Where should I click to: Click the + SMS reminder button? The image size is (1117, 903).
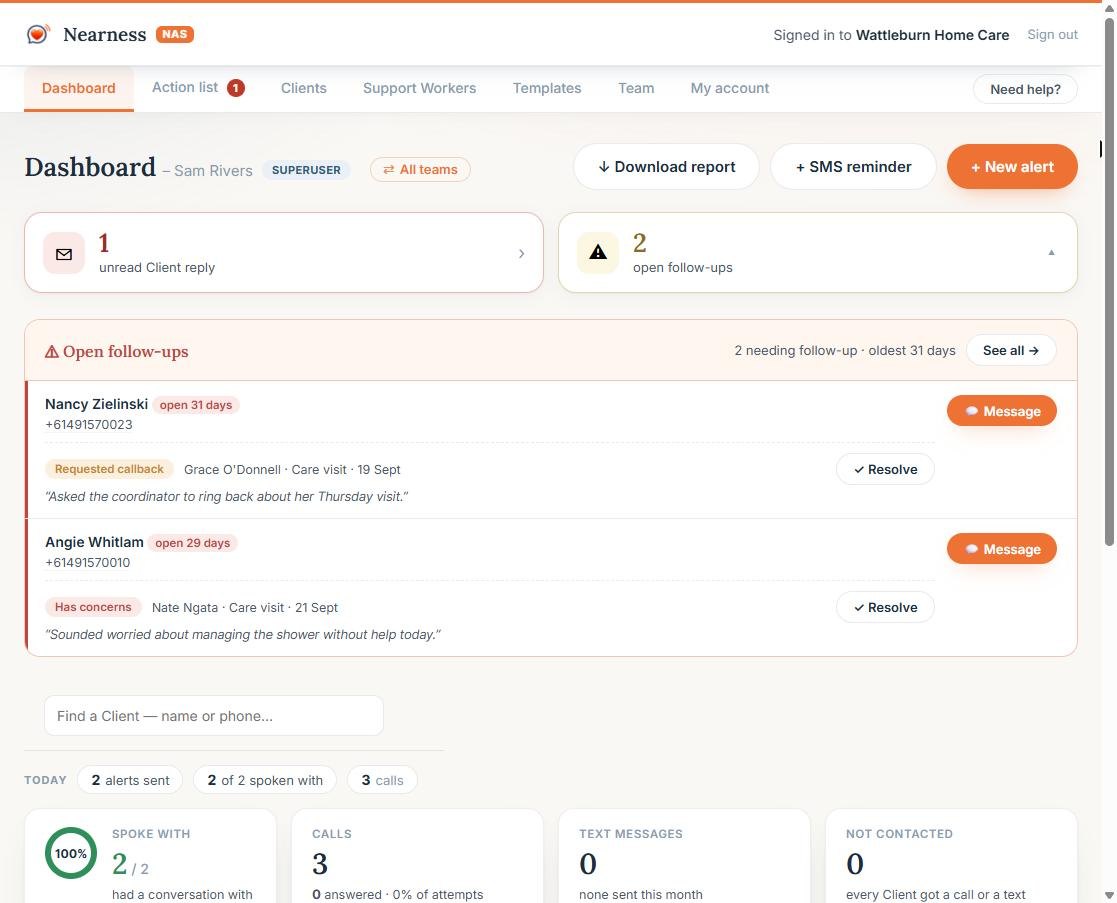point(853,167)
